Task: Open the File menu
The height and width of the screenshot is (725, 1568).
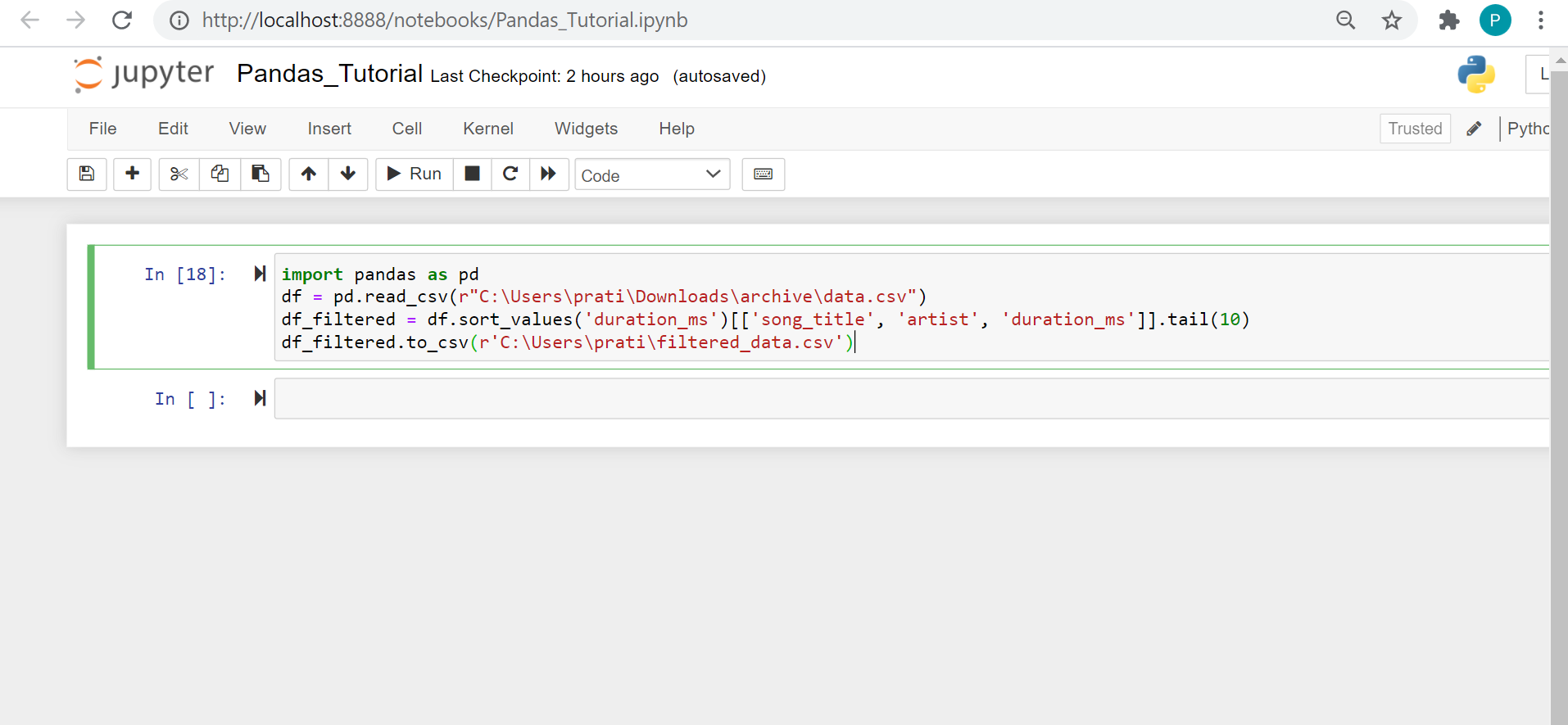Action: 103,129
